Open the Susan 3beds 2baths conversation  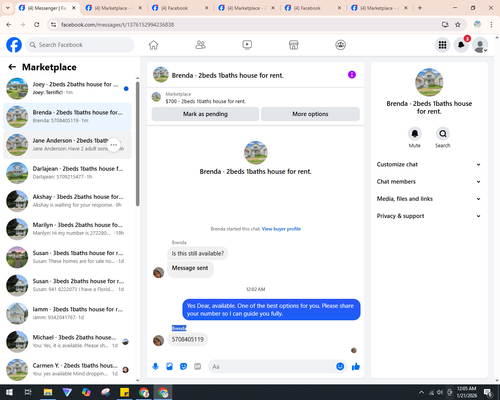click(67, 285)
